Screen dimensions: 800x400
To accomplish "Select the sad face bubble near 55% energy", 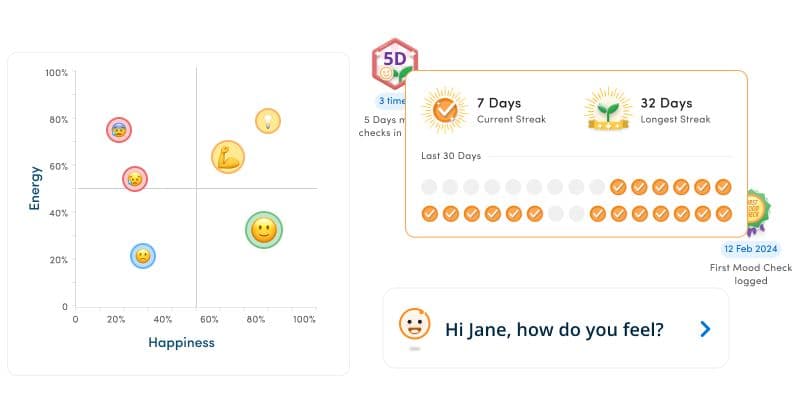I will click(x=135, y=179).
